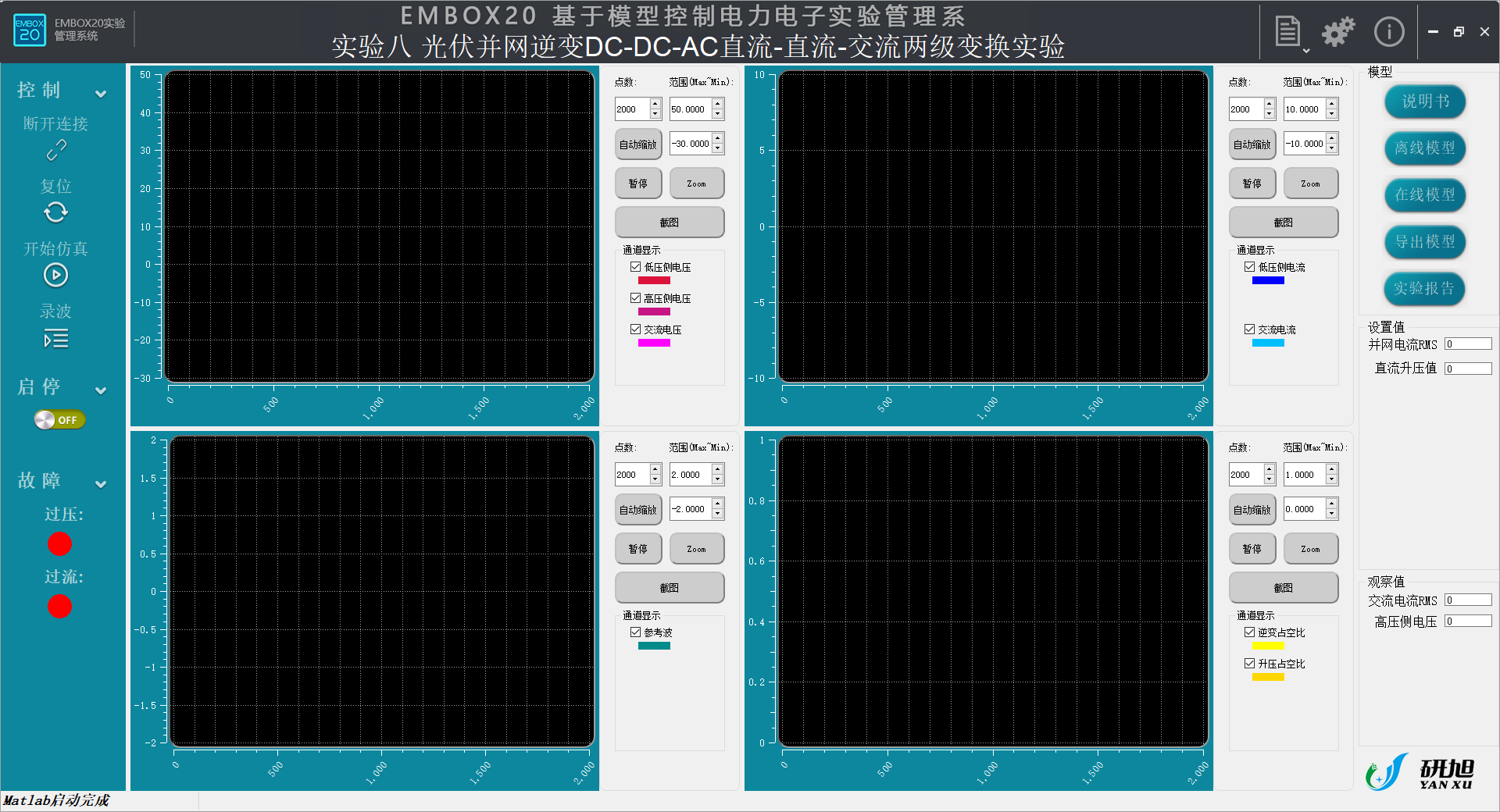Uncheck the 高压侧电压 channel checkbox

[635, 298]
